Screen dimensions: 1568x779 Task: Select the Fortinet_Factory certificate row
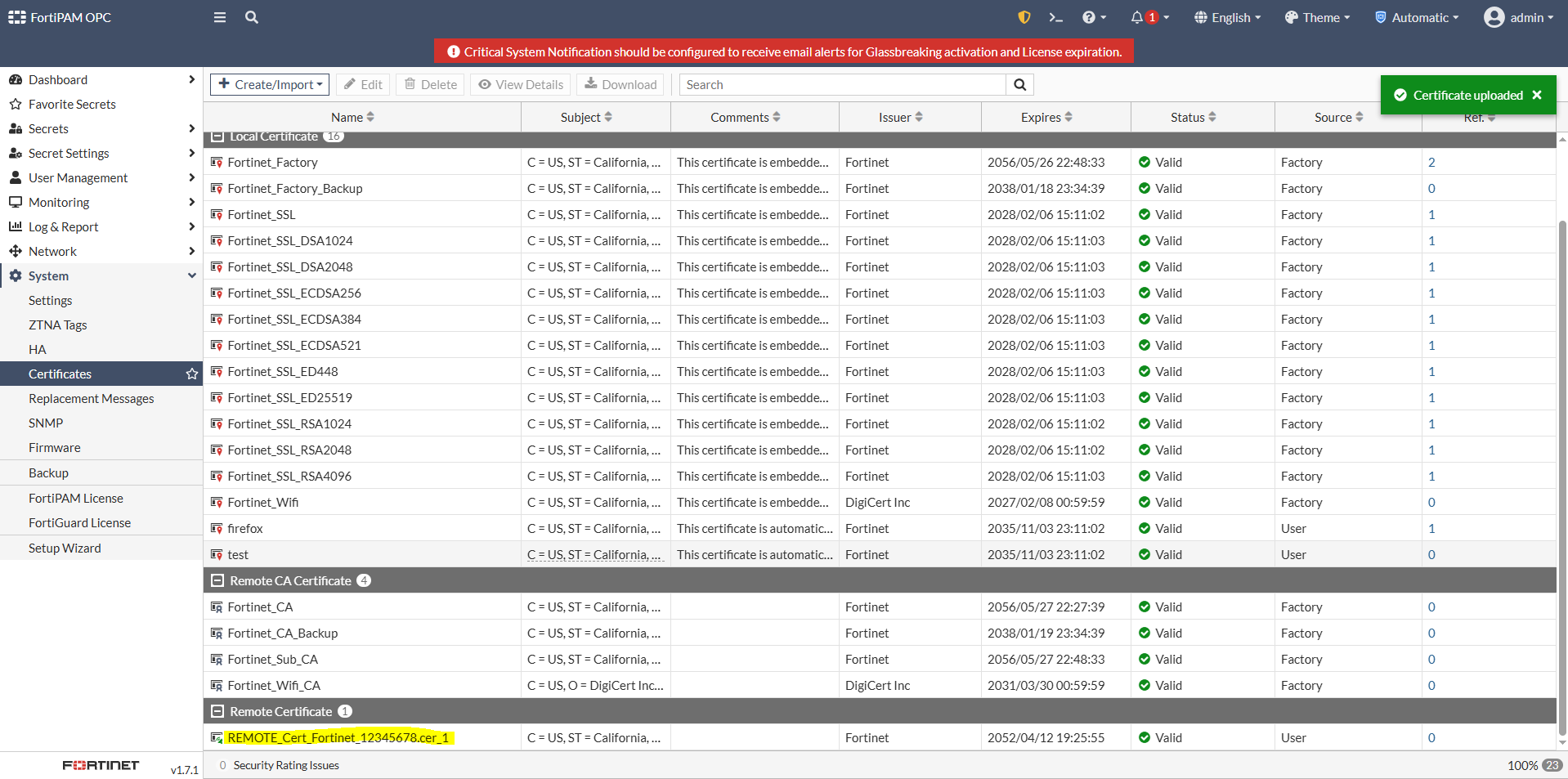pyautogui.click(x=880, y=162)
